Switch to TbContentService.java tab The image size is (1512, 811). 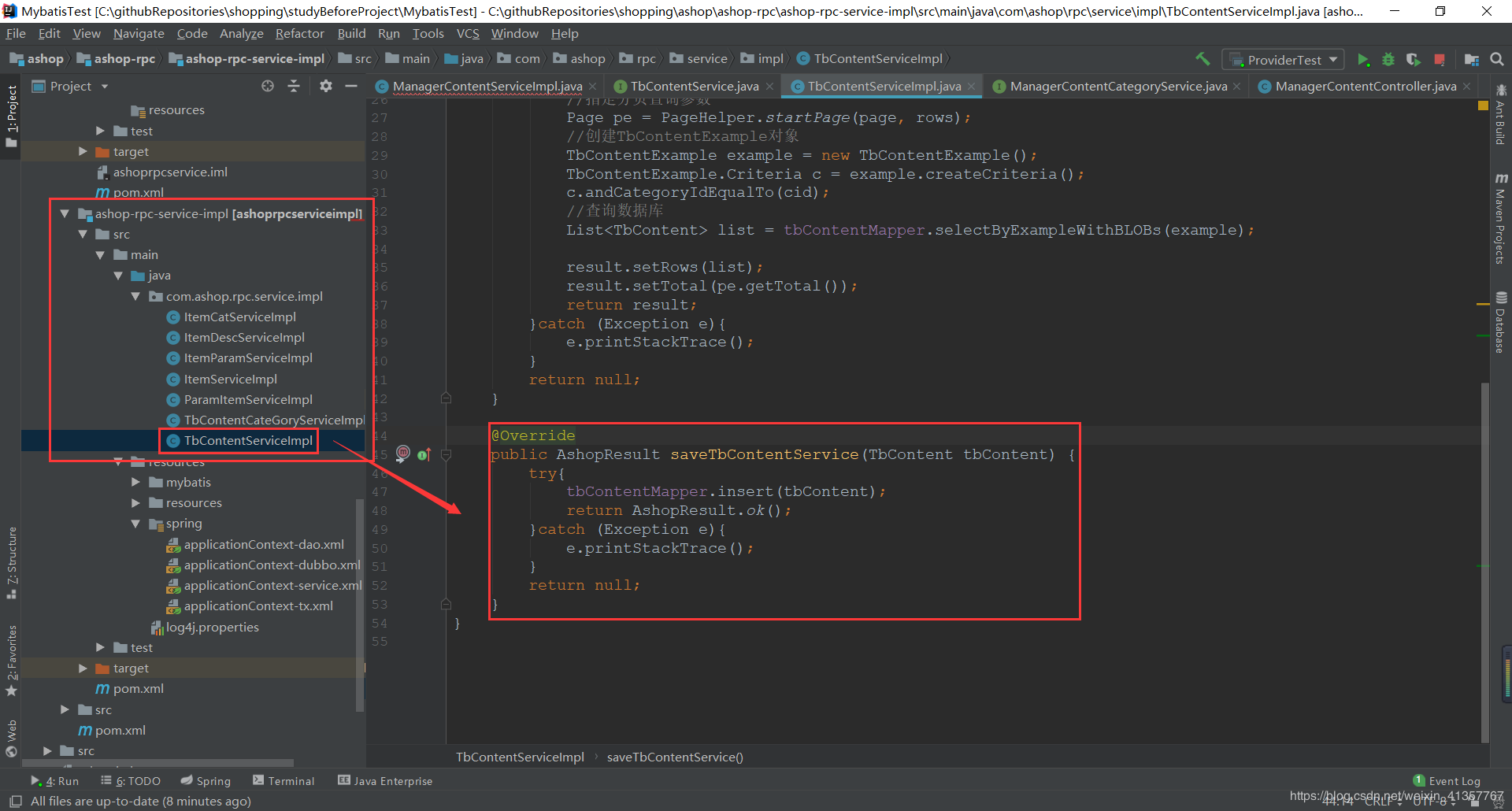694,87
